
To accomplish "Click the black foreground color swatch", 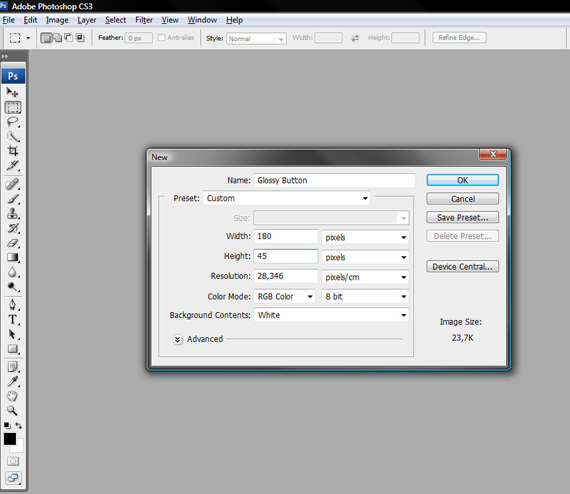I will click(x=10, y=439).
